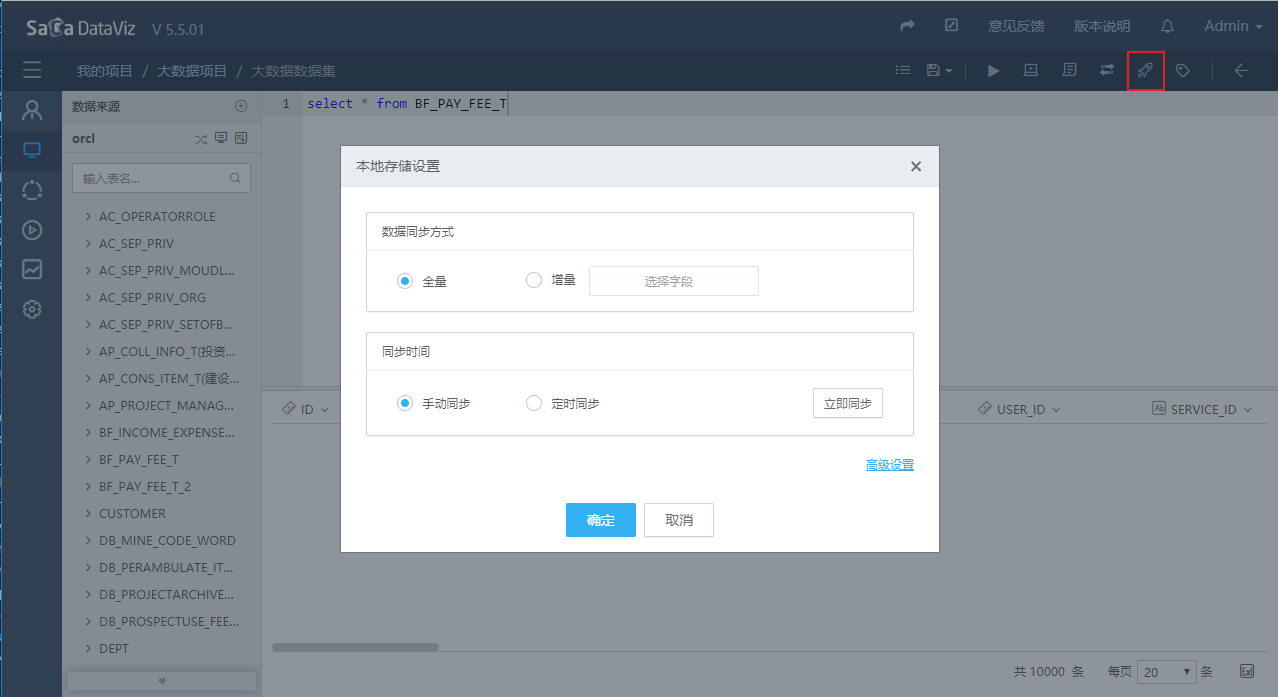1278x697 pixels.
Task: Open the play-circle sidebar icon
Action: tap(32, 230)
